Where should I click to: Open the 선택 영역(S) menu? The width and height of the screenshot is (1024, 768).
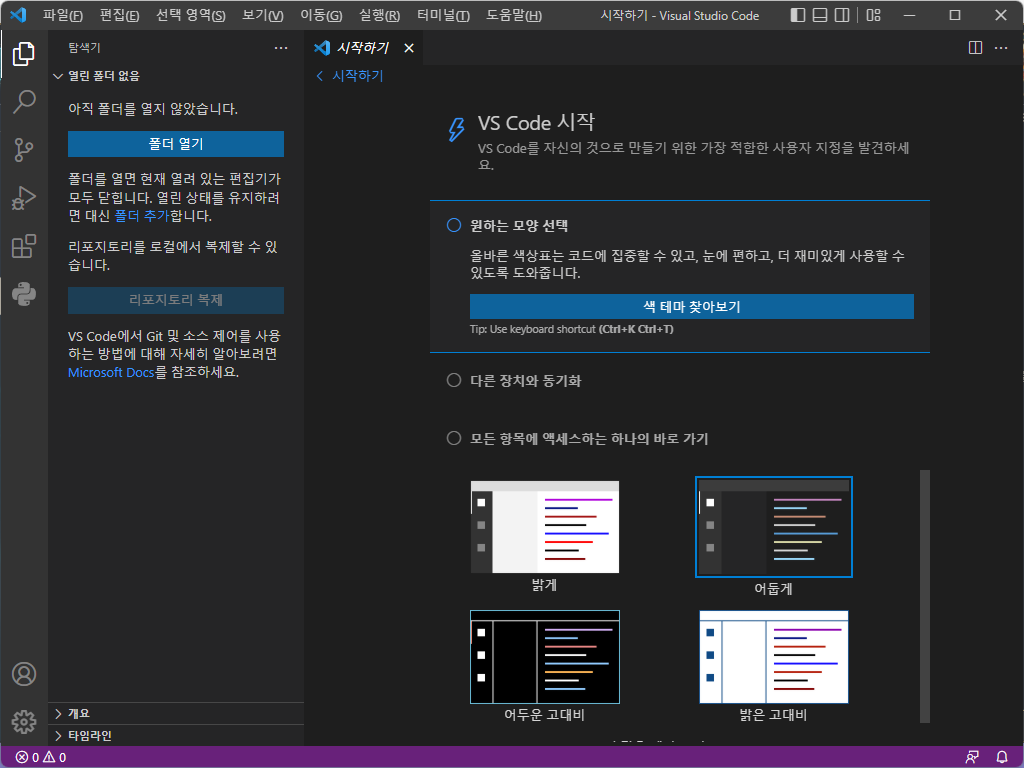point(191,15)
